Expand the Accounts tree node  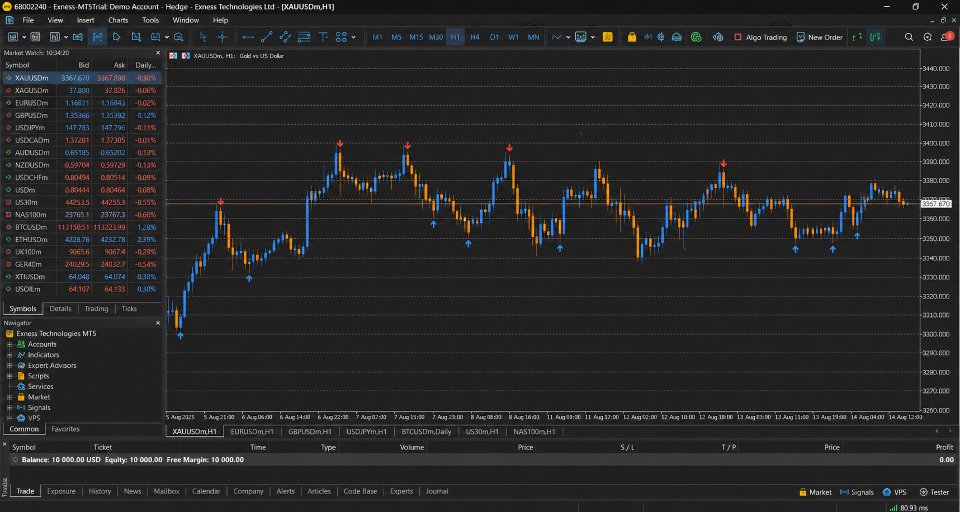click(x=9, y=344)
